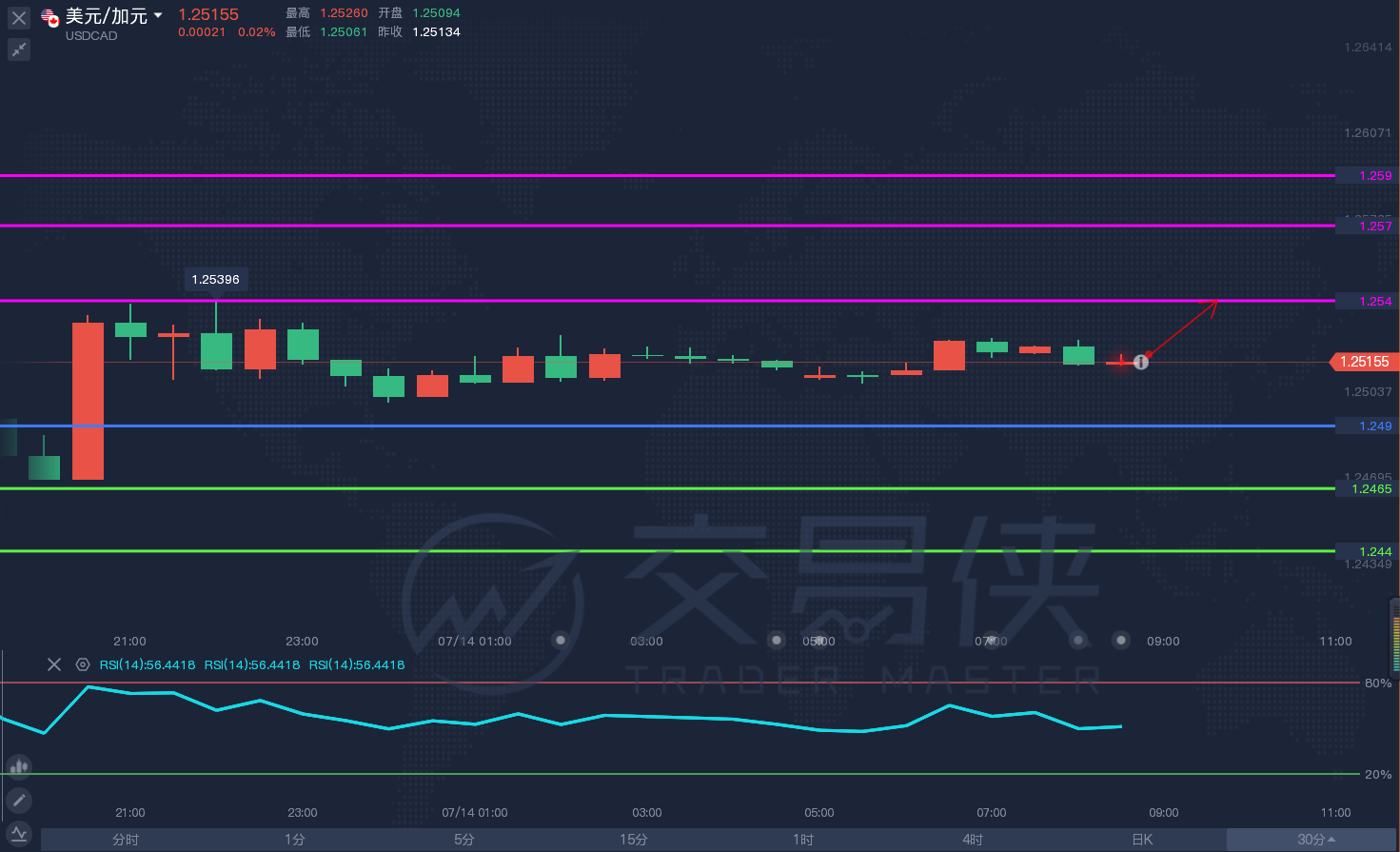The width and height of the screenshot is (1400, 852).
Task: Select the green 1.2465 support line label
Action: (x=1366, y=489)
